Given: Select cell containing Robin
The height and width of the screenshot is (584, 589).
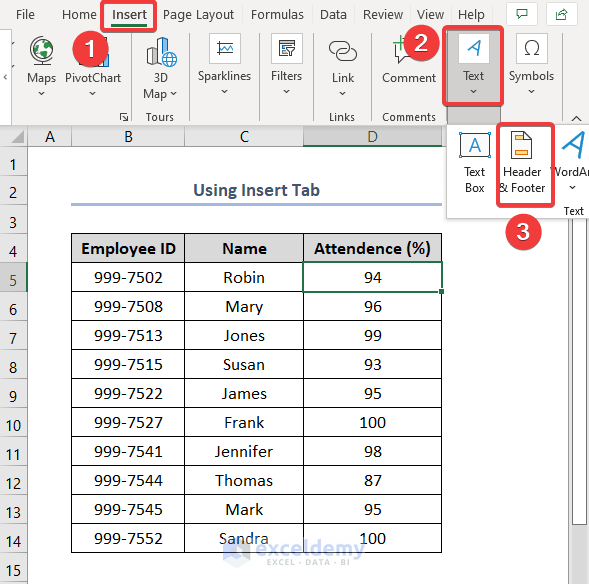Looking at the screenshot, I should (x=244, y=278).
